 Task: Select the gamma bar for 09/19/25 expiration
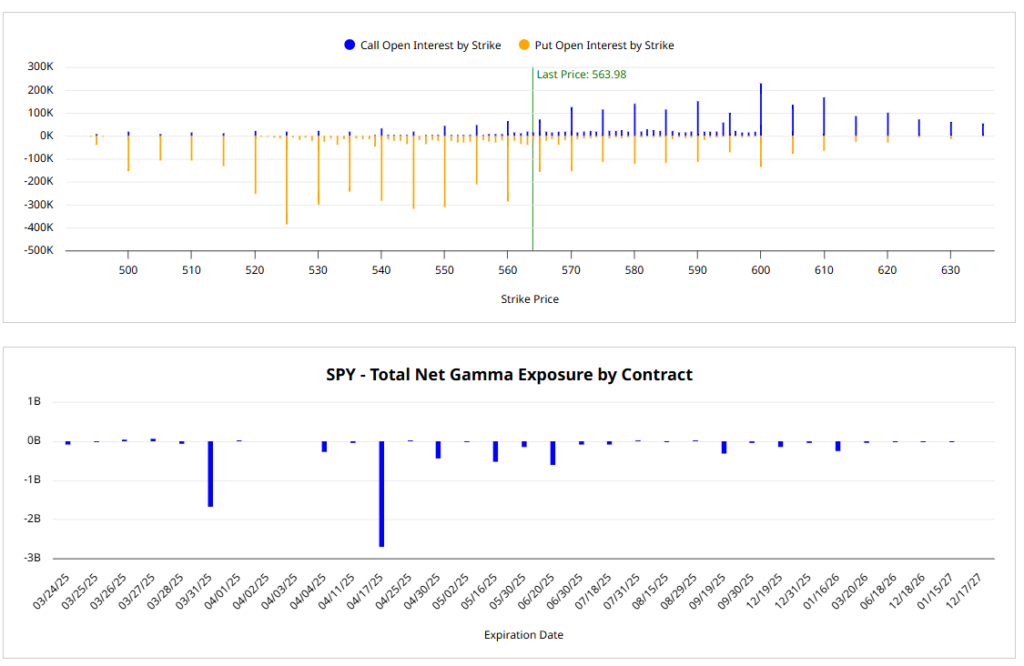click(724, 447)
